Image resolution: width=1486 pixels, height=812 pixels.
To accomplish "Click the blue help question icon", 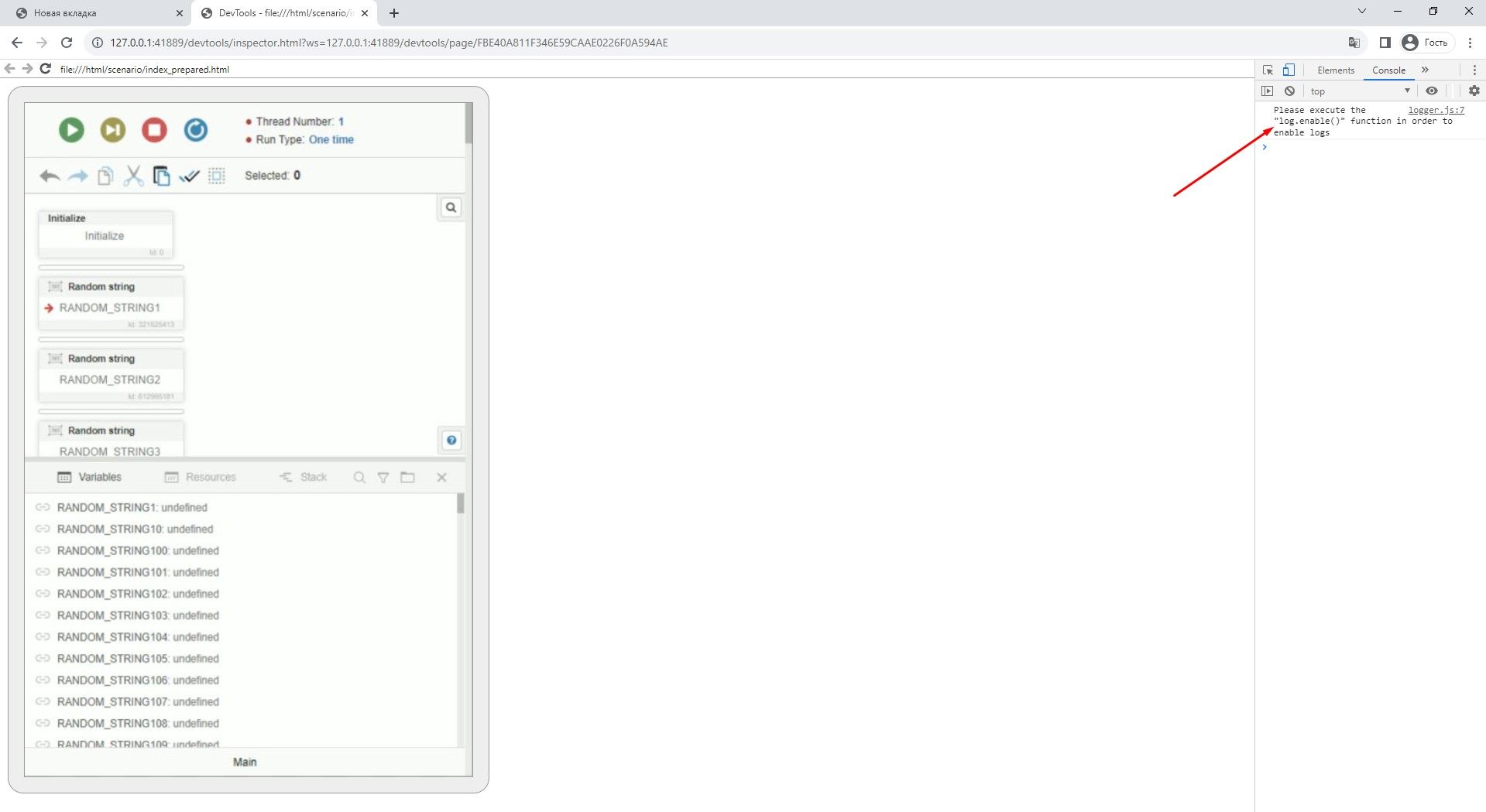I will (x=451, y=440).
